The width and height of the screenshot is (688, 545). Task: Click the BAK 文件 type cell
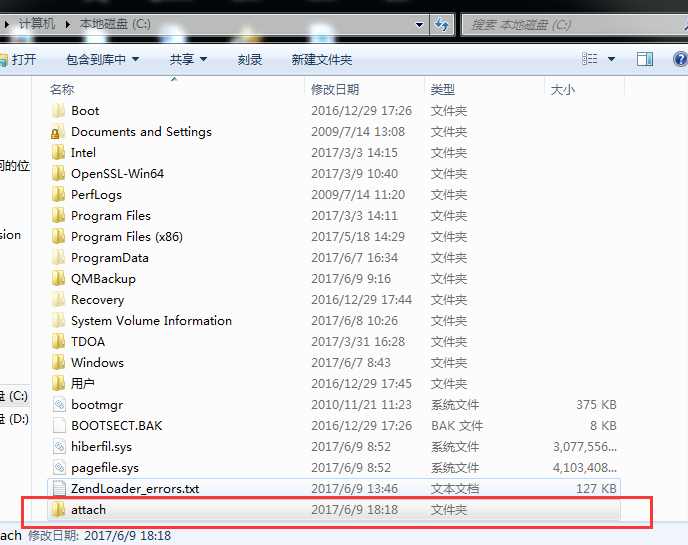coord(457,426)
